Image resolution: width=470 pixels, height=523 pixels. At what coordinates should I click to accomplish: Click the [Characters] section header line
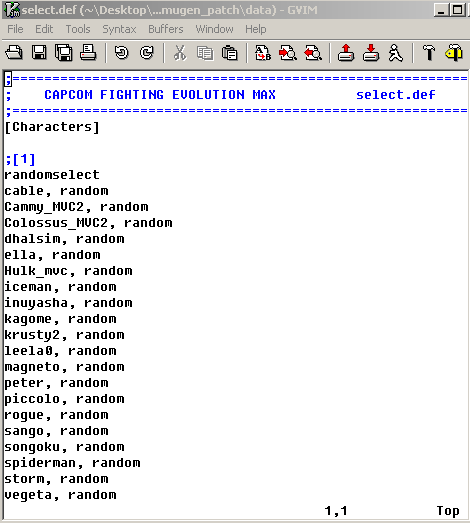tap(52, 127)
